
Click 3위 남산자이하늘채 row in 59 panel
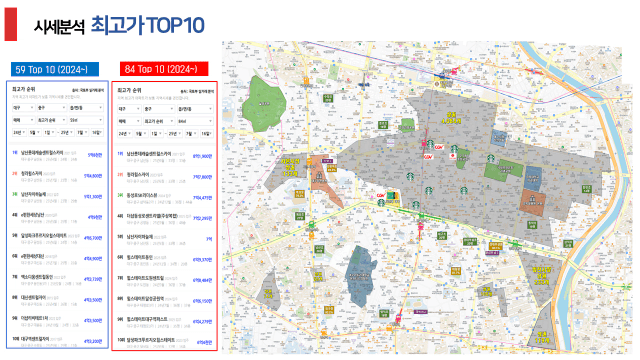pyautogui.click(x=57, y=197)
